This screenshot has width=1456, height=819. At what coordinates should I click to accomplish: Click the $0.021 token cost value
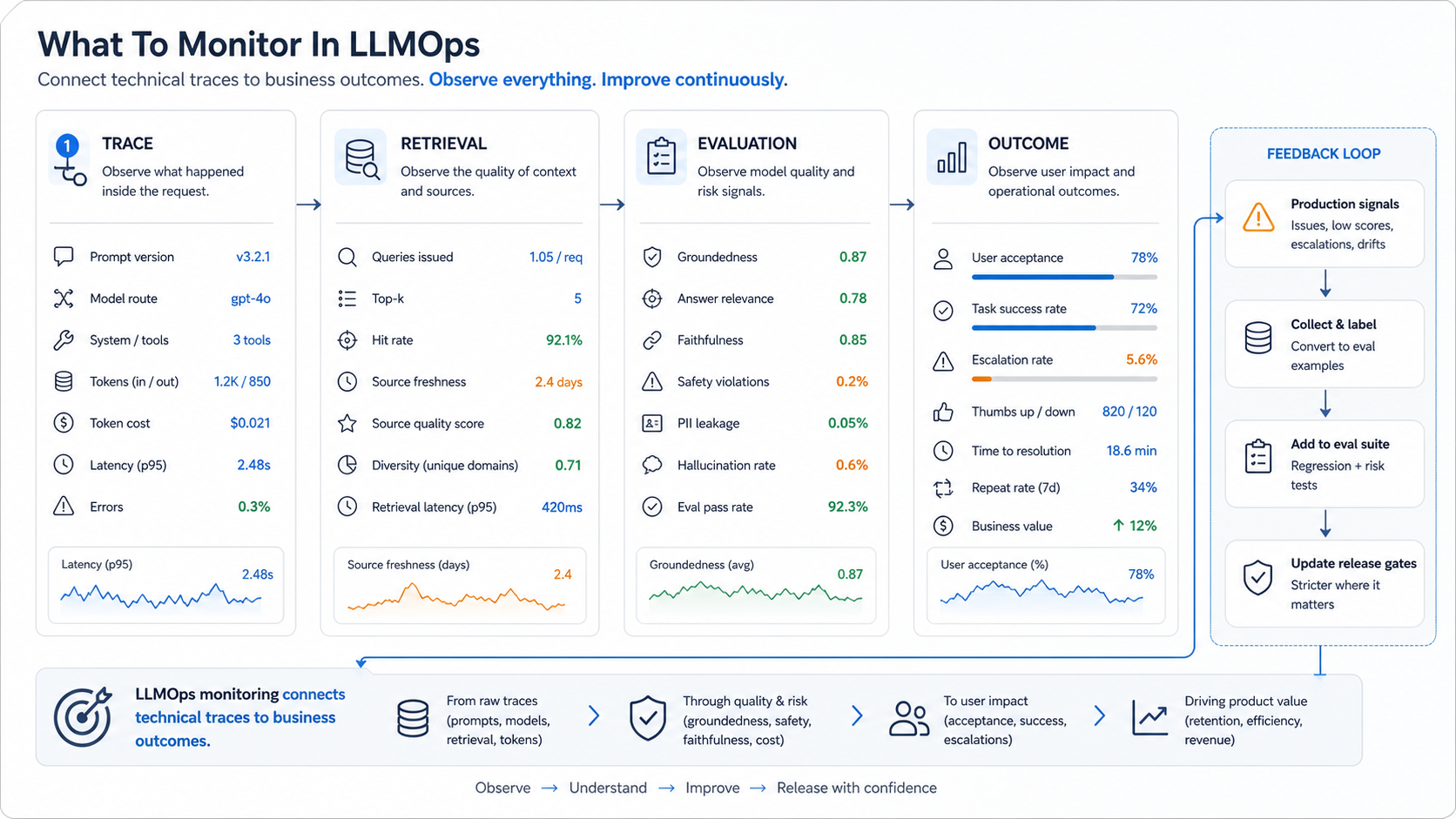[x=250, y=423]
